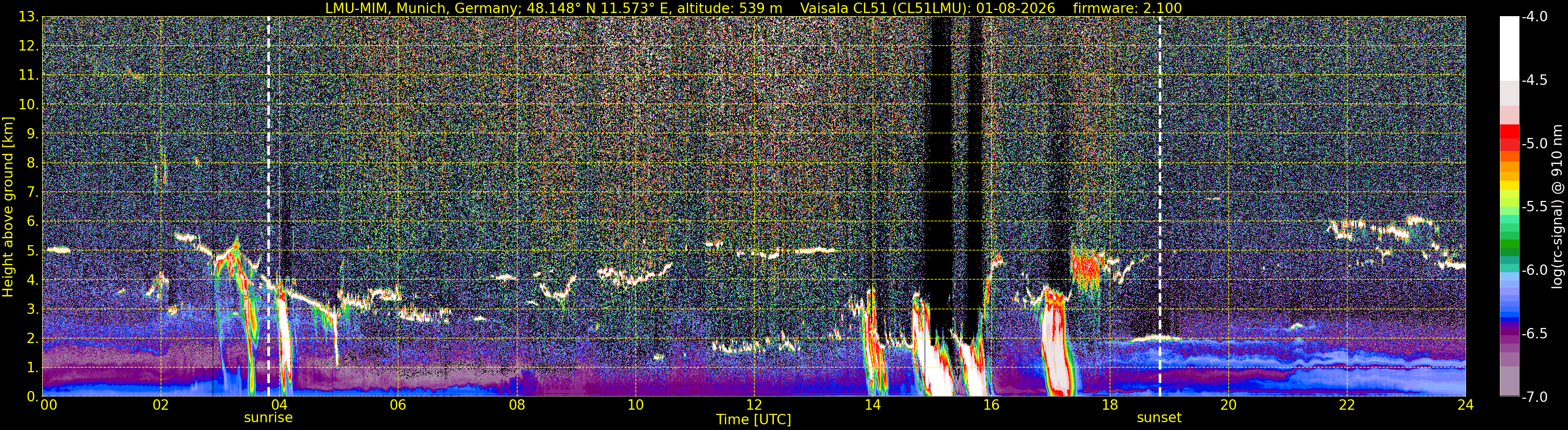Click the white dashed sunset marker line
The image size is (1568, 430).
pyautogui.click(x=1160, y=207)
